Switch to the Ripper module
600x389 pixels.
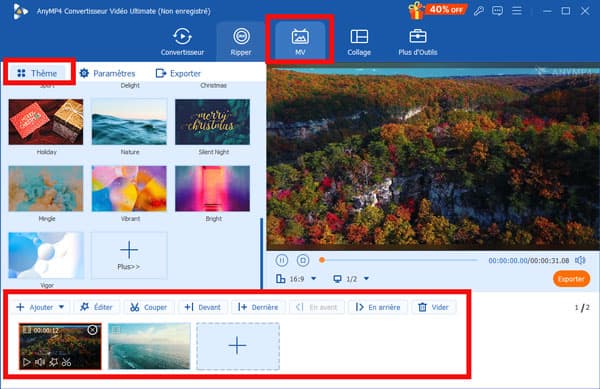click(x=241, y=41)
